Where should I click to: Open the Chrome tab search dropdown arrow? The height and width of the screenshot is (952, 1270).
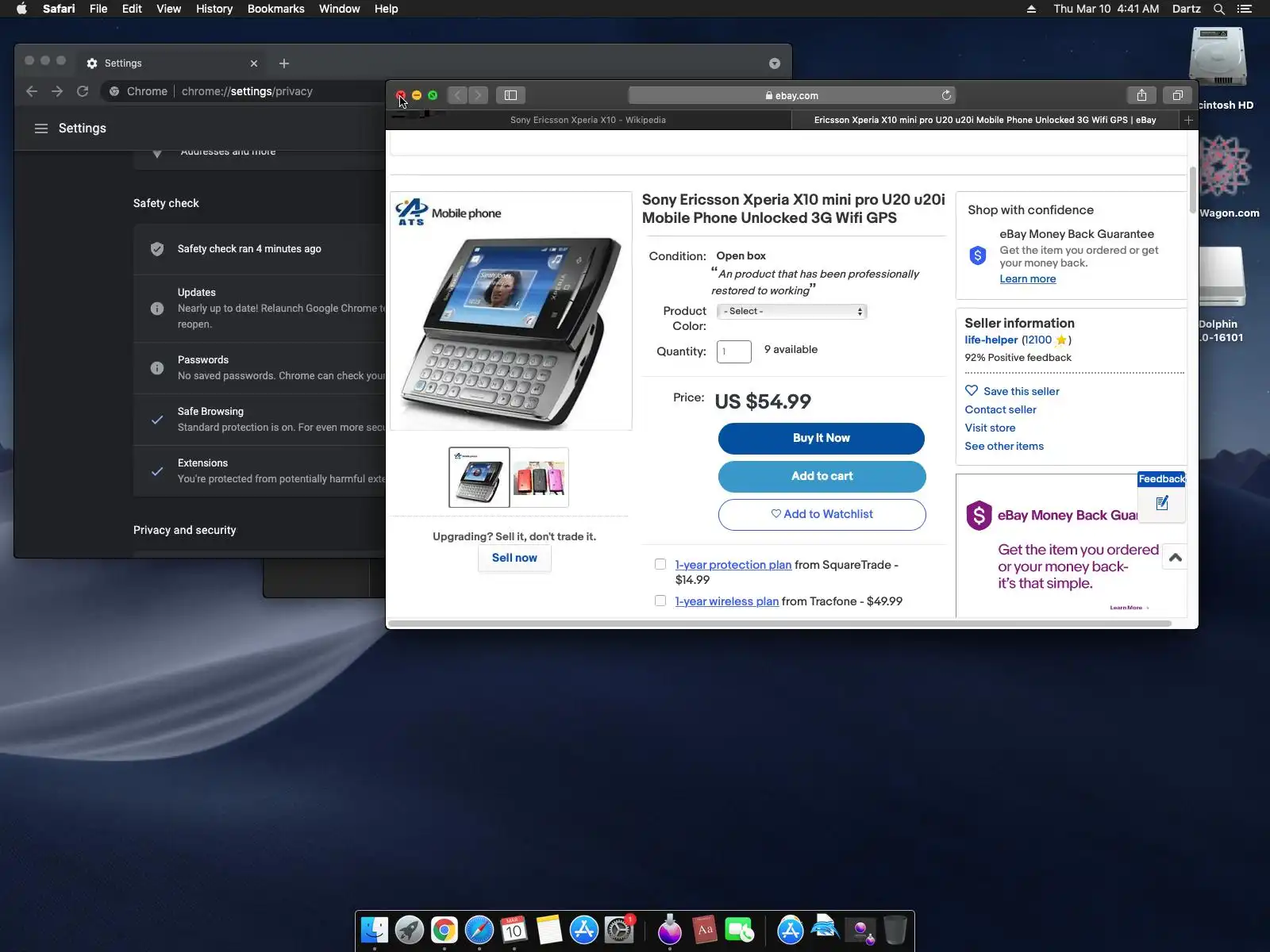(x=775, y=63)
